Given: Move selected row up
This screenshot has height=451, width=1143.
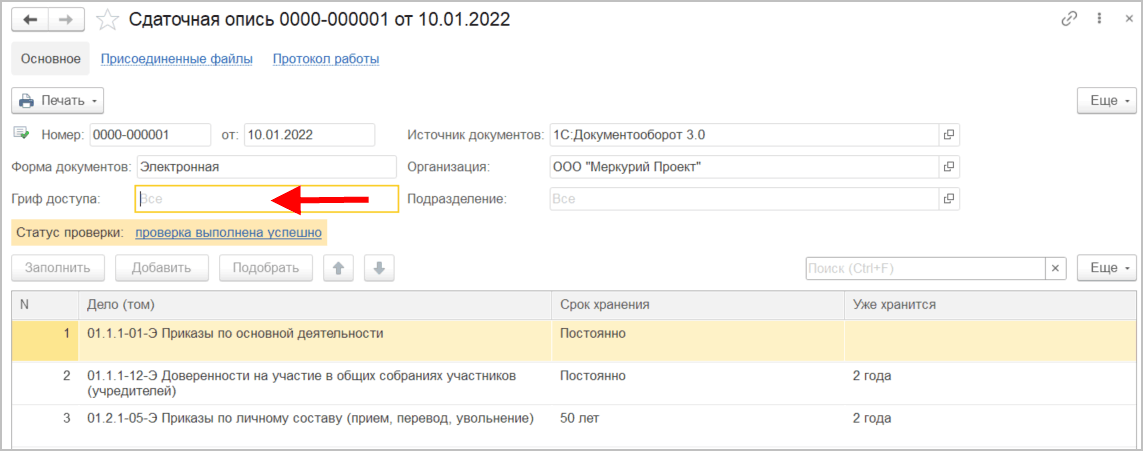Looking at the screenshot, I should pyautogui.click(x=340, y=268).
